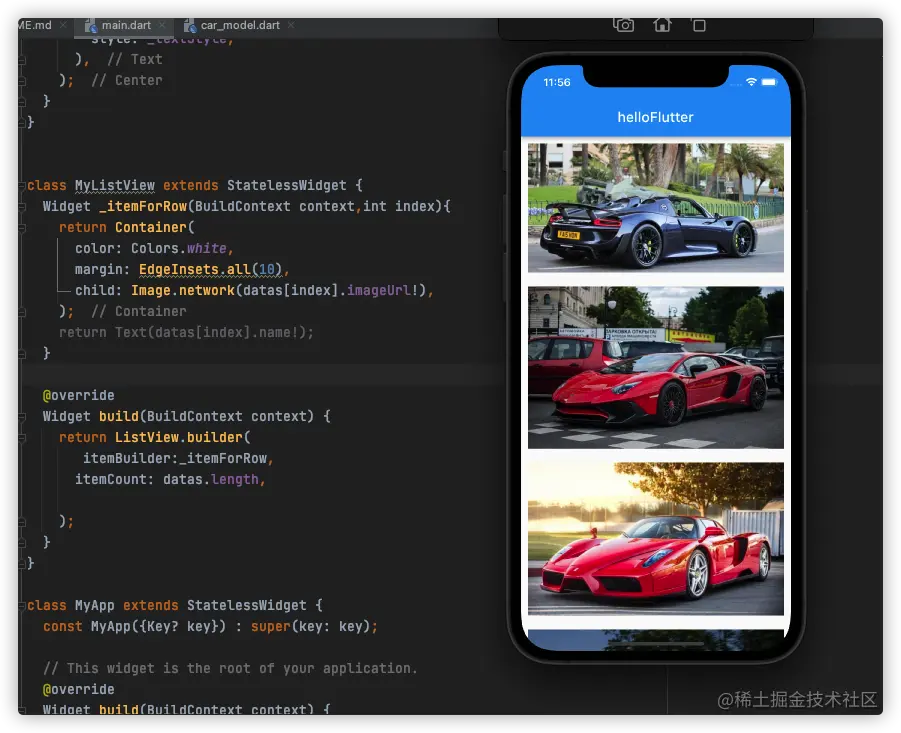The image size is (901, 733).
Task: Click Image.network in the child line
Action: click(x=183, y=291)
